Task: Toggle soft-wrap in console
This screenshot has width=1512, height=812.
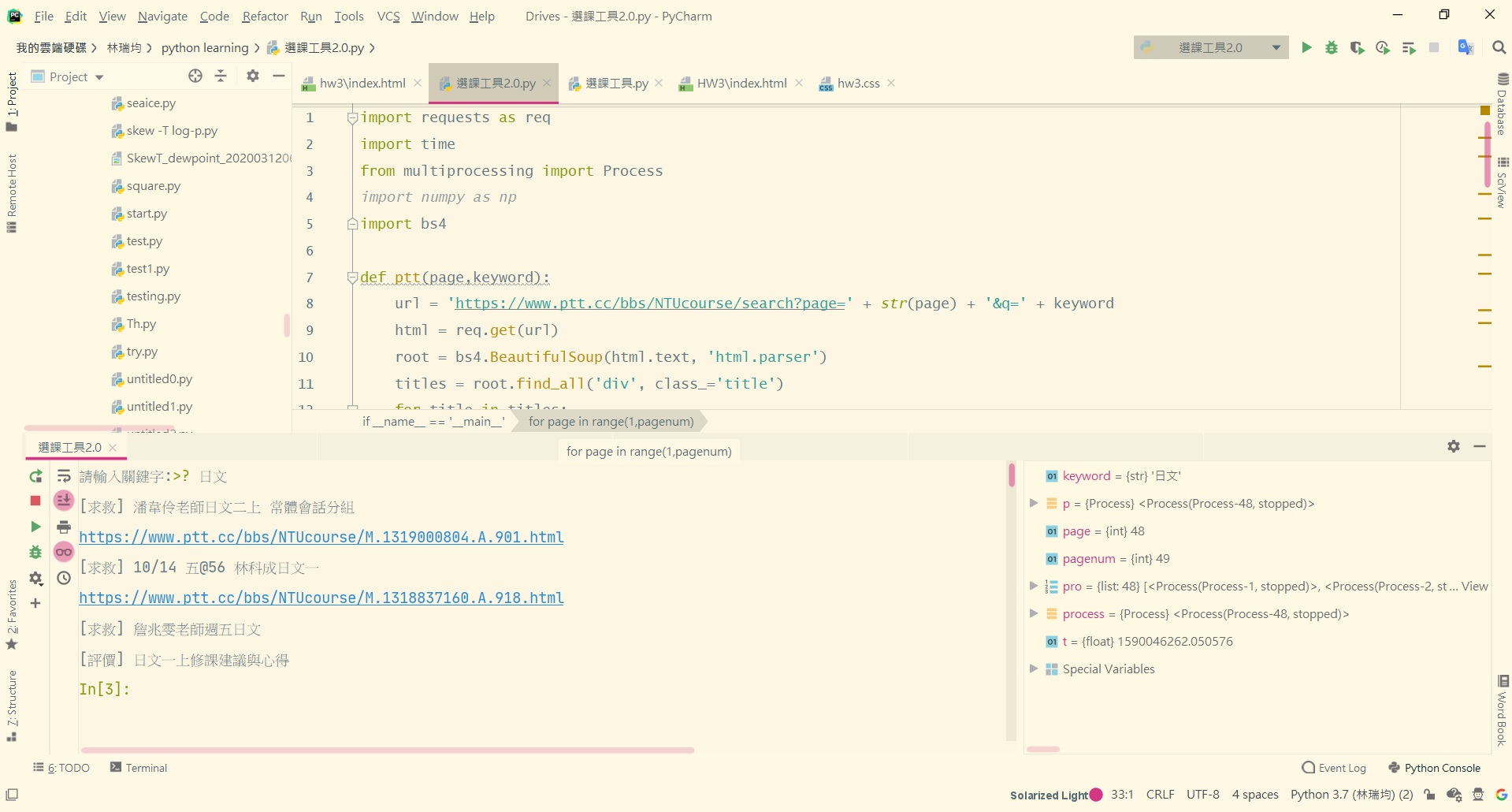Action: (64, 476)
